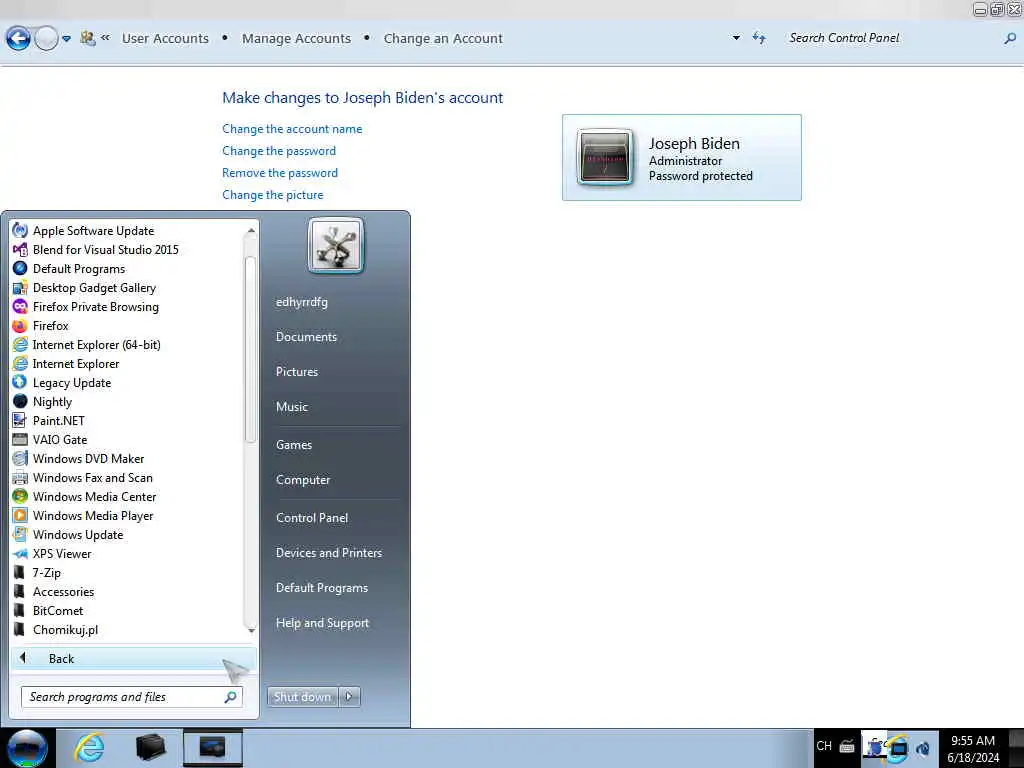Open Windows Media Center icon
1024x768 pixels.
pos(20,496)
